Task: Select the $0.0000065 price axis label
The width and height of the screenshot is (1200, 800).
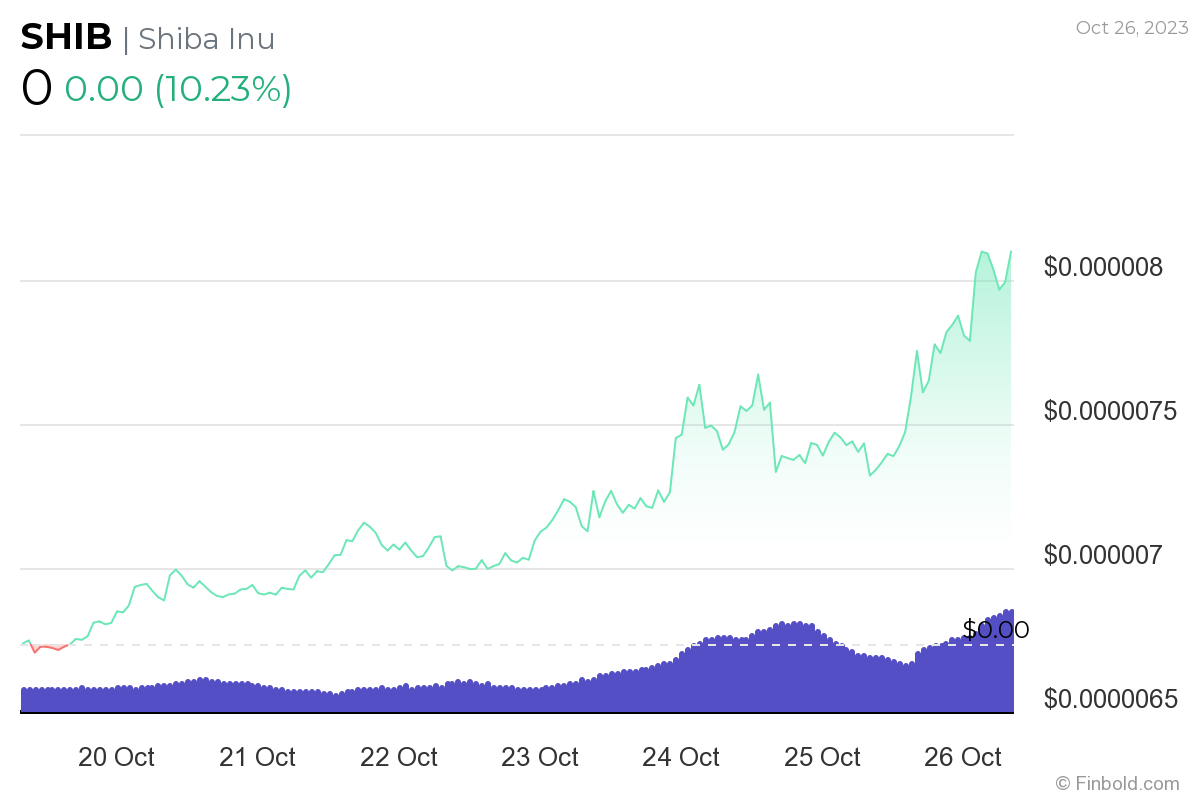Action: tap(1110, 699)
